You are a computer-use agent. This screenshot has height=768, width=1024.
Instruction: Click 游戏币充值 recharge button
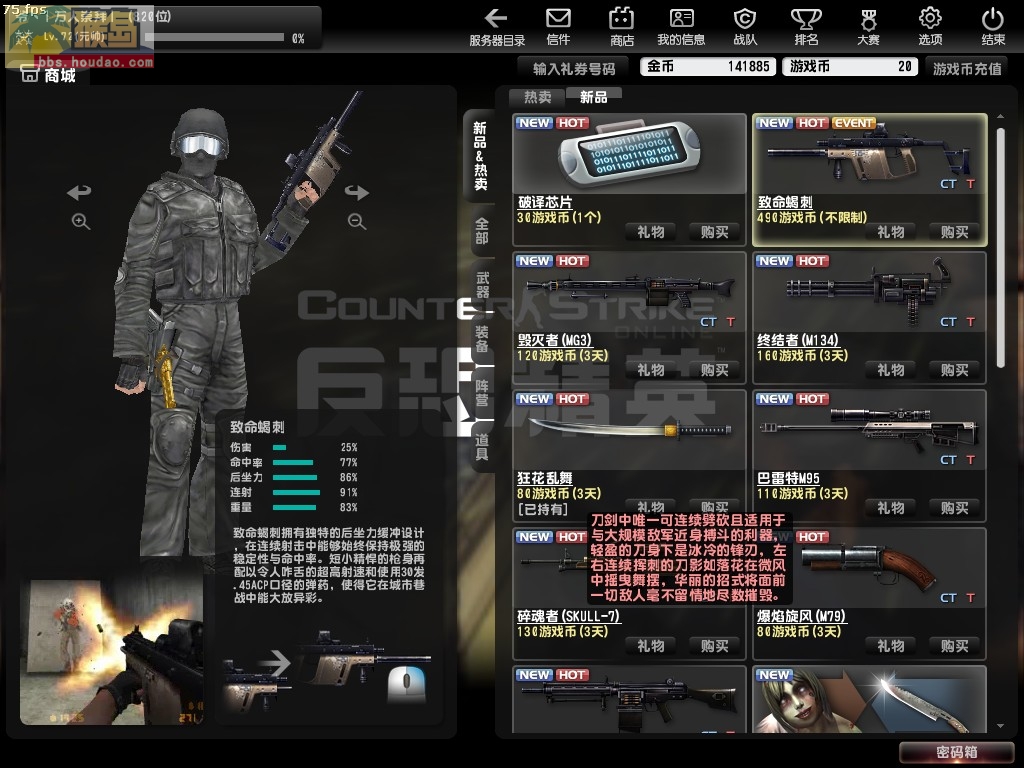point(967,68)
